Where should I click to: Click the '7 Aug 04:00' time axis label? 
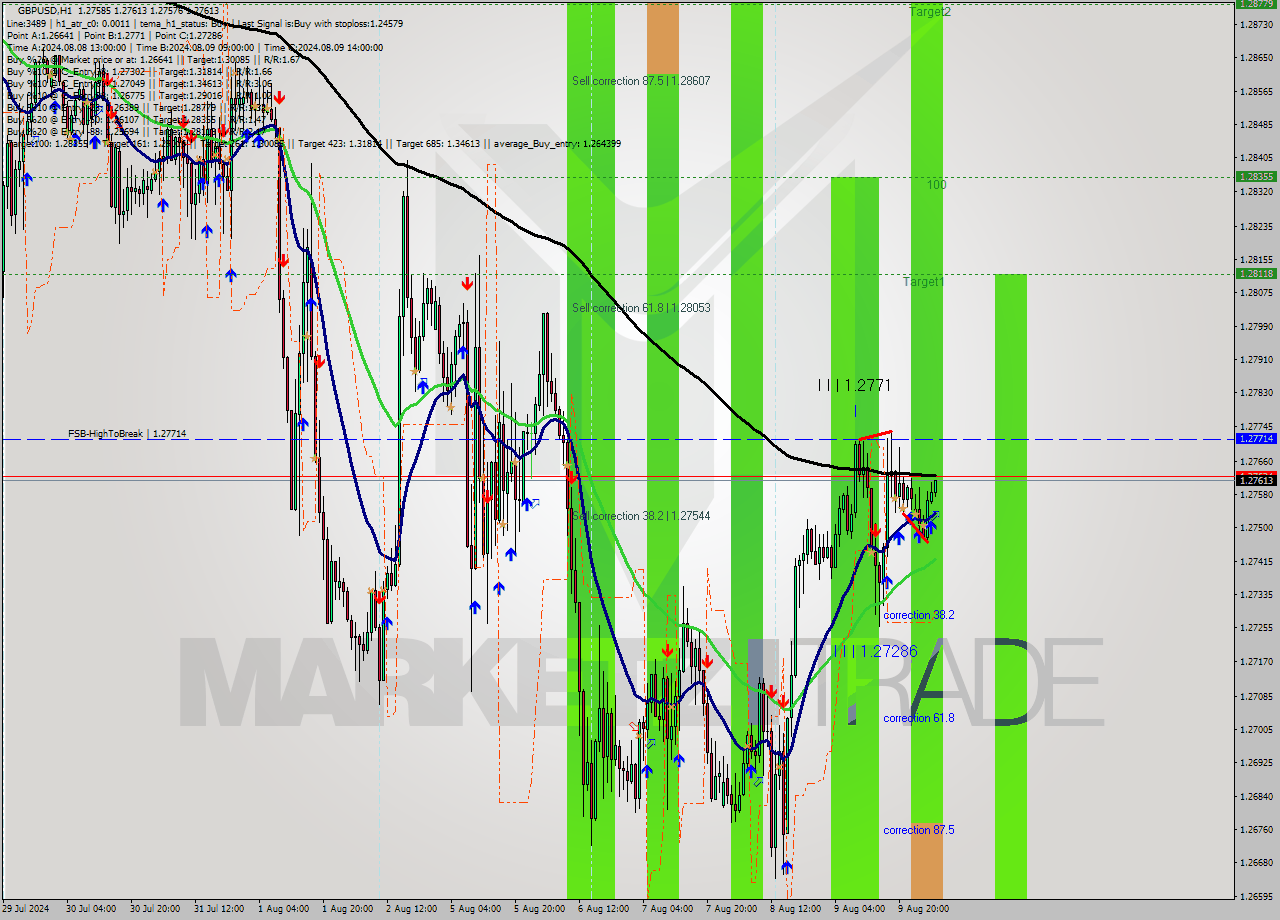[x=667, y=909]
